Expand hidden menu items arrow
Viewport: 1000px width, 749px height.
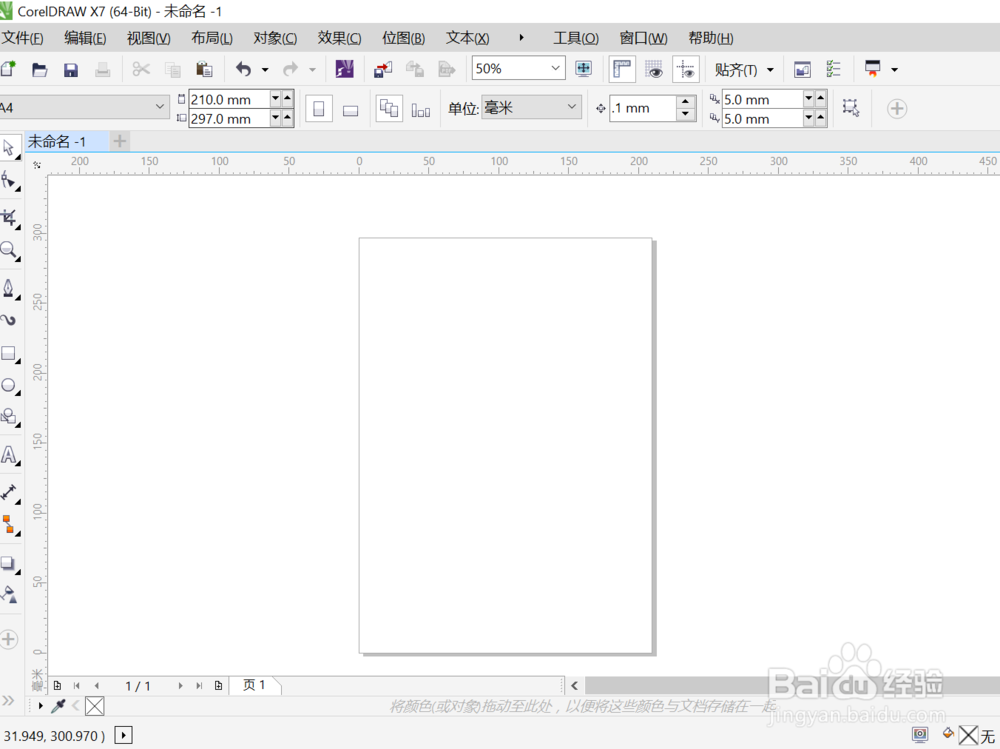click(521, 38)
